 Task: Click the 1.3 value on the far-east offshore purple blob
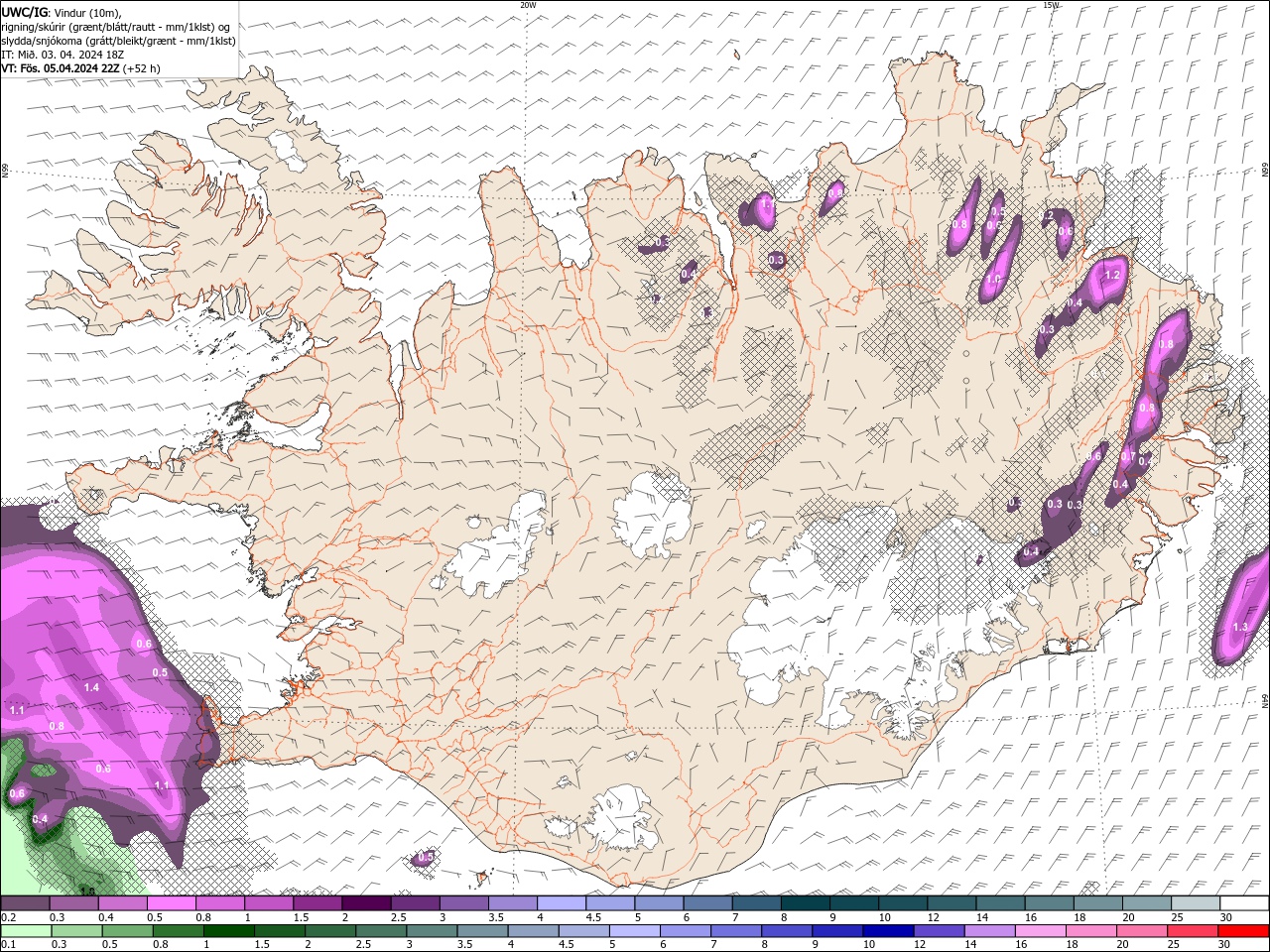[x=1240, y=627]
